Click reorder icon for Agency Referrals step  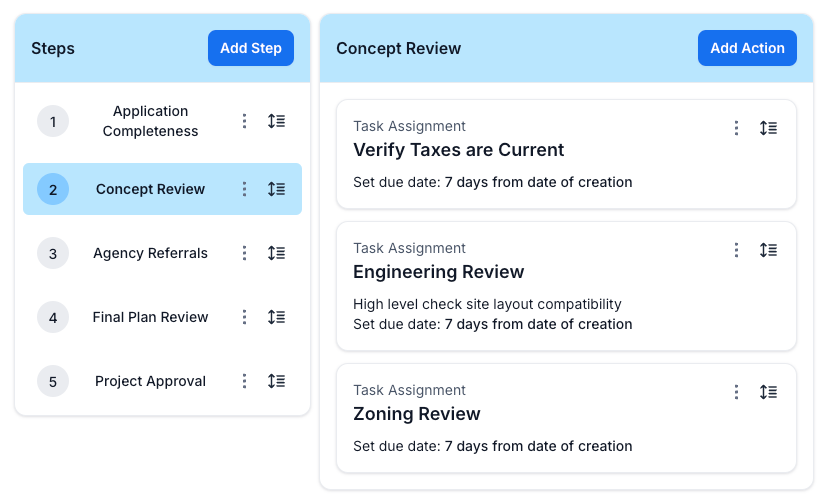pos(276,253)
